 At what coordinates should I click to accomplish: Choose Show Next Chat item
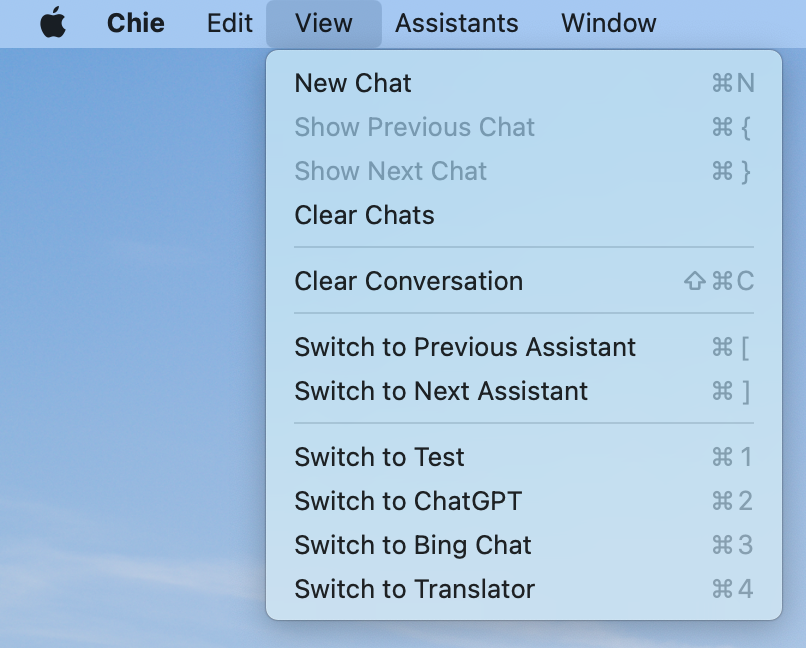[524, 171]
